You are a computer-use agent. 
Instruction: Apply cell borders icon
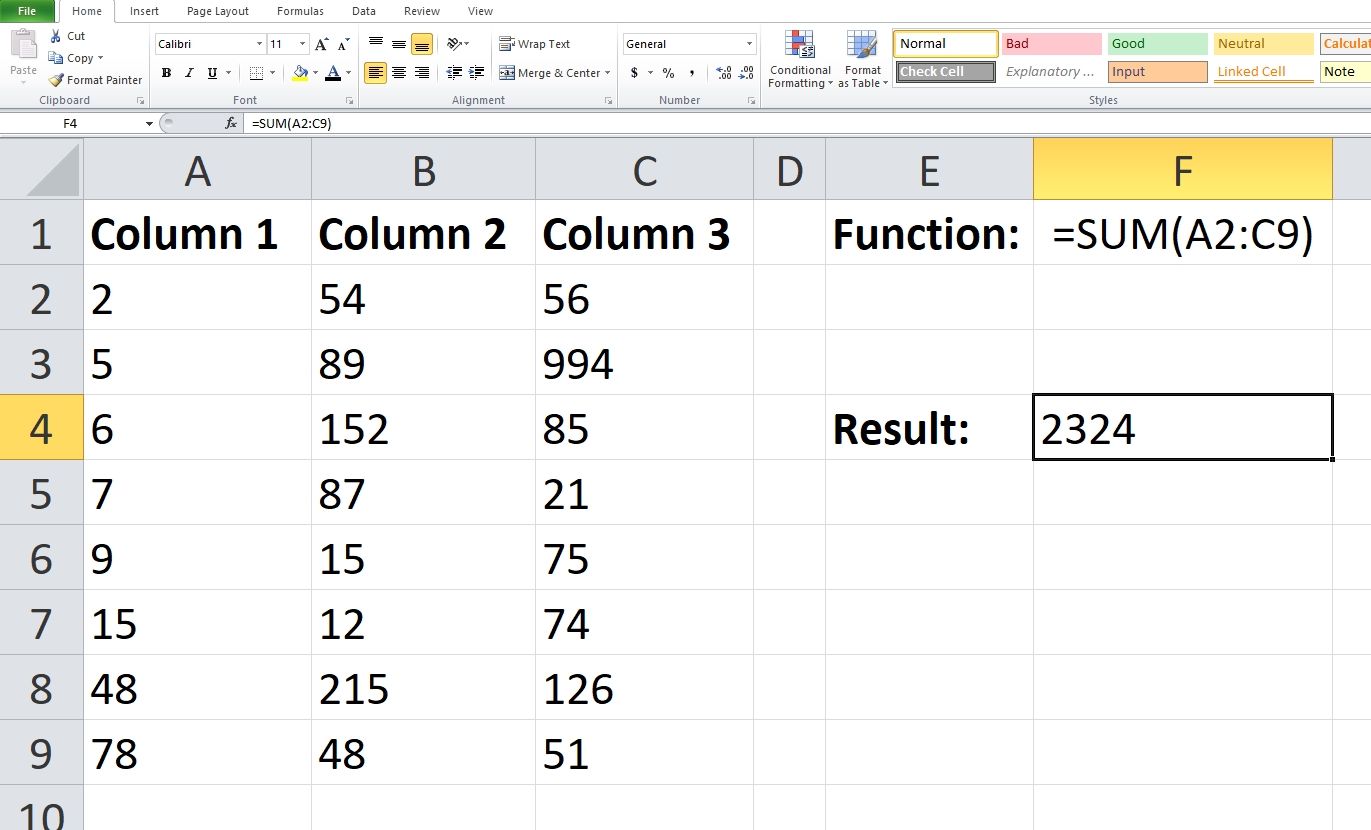(x=256, y=73)
